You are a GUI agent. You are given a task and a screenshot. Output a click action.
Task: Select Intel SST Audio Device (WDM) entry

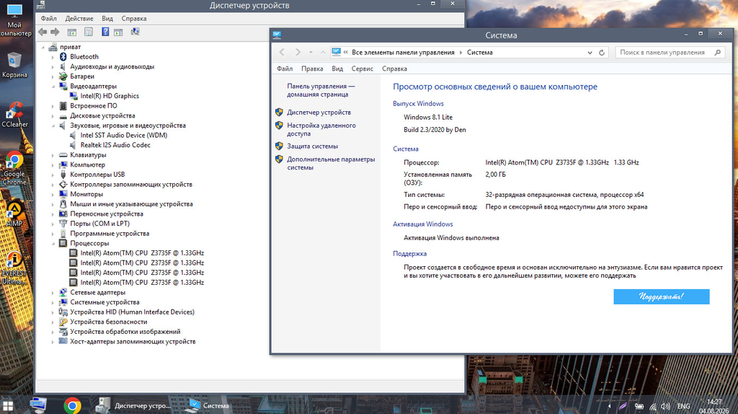124,135
